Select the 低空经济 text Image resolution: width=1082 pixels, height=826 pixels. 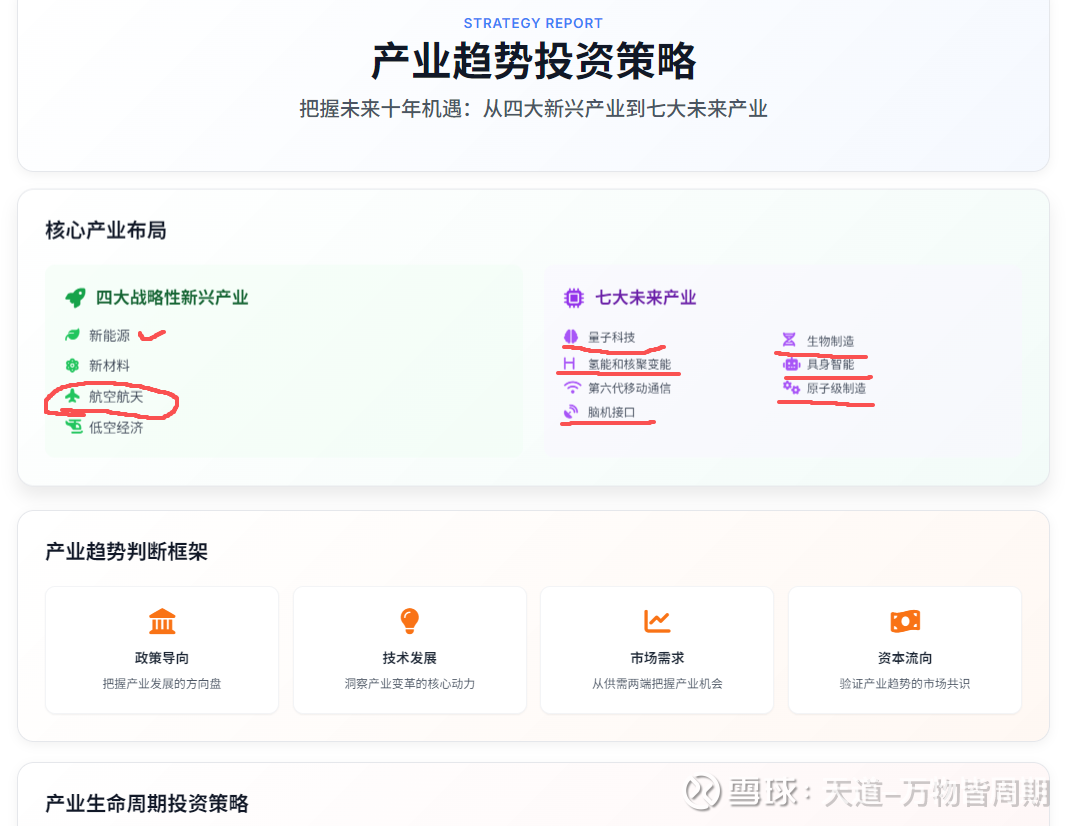[116, 428]
